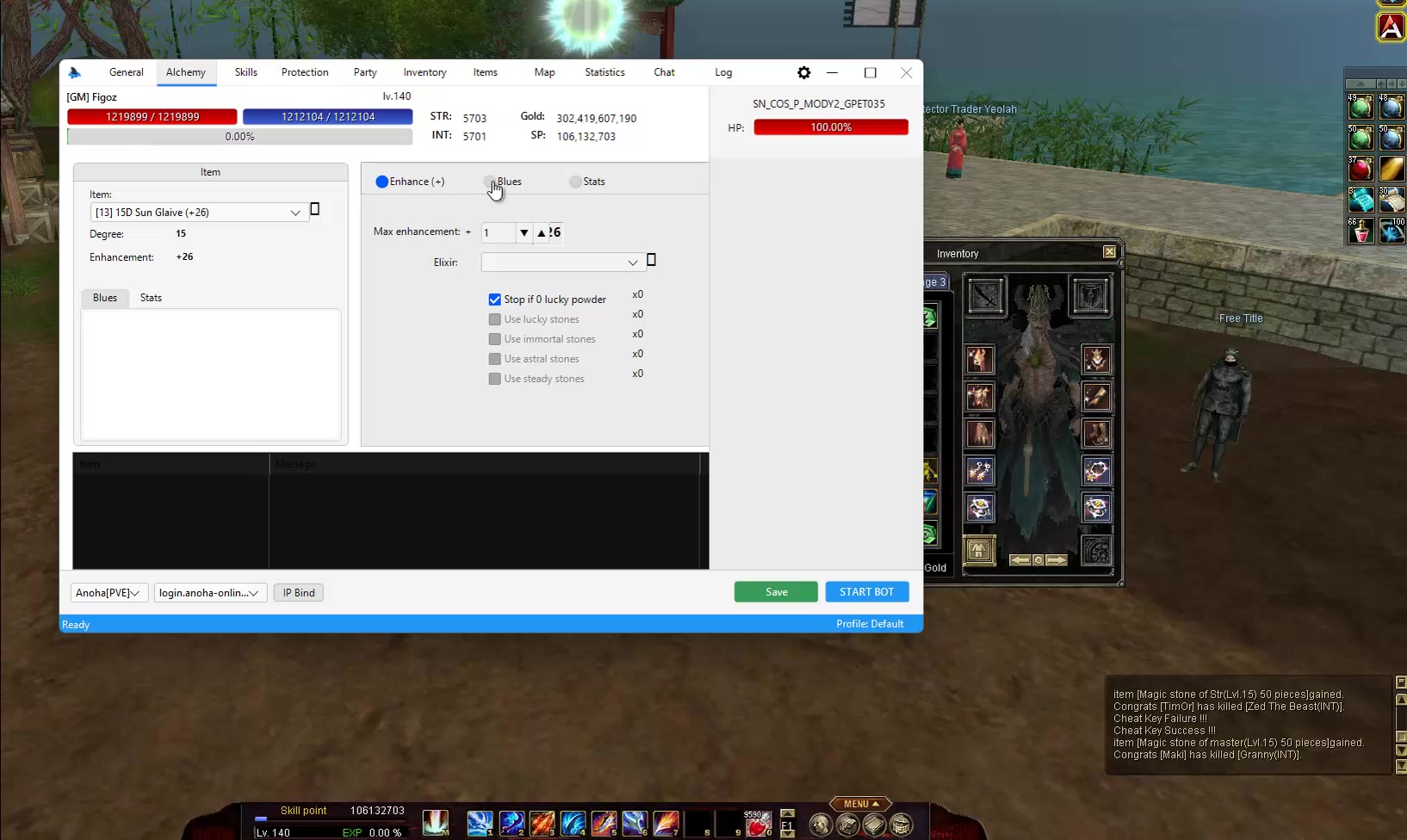Click green orb with count 49
Screen dimensions: 1407x840
1361,107
